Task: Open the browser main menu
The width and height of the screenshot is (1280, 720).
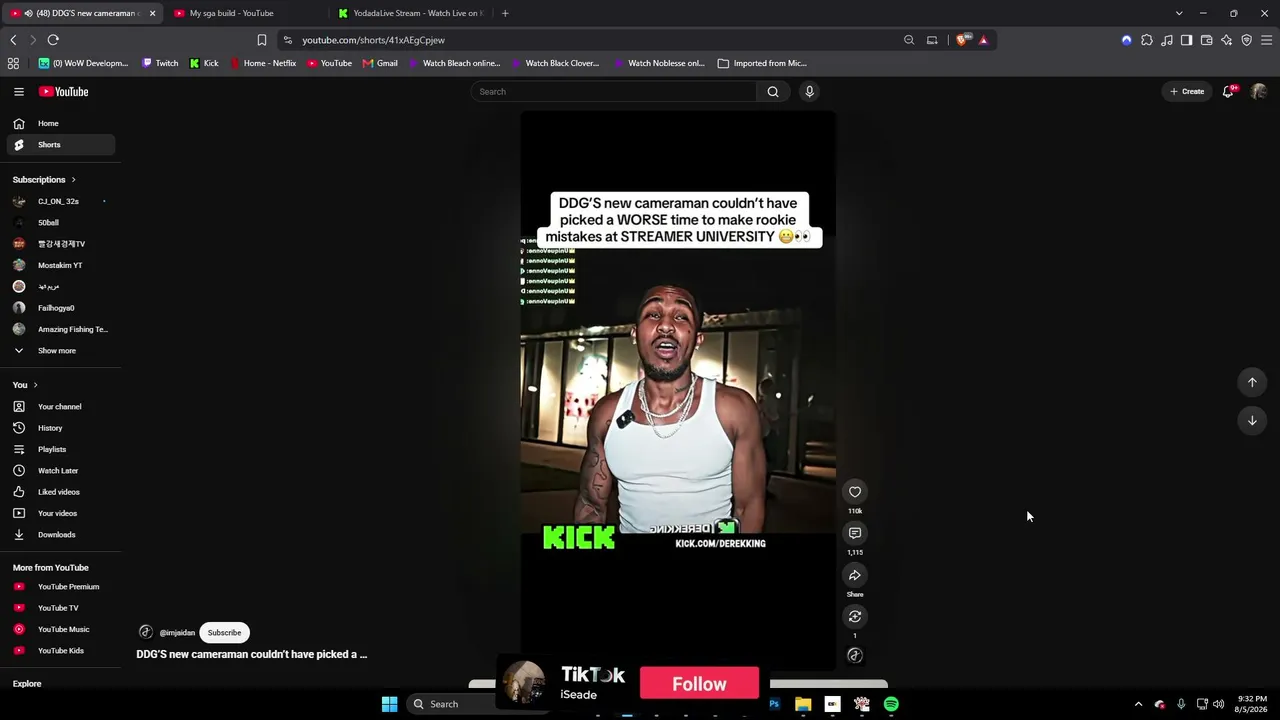Action: tap(1267, 40)
